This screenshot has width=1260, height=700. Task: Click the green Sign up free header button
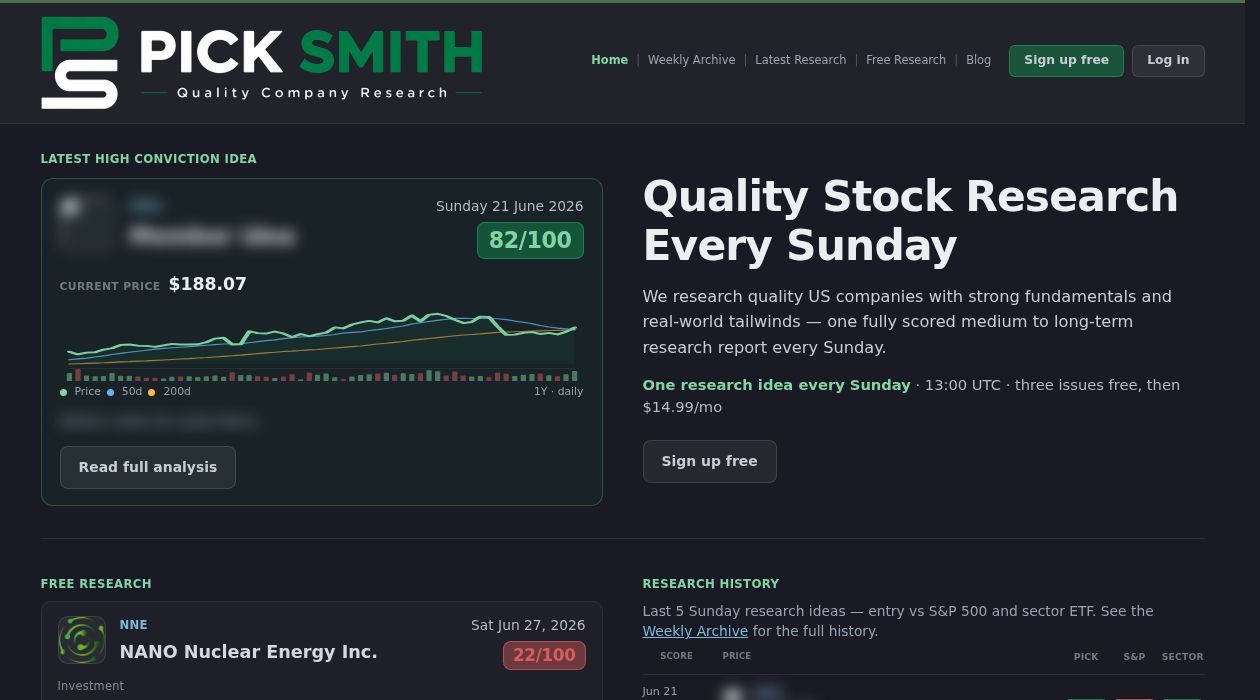click(x=1066, y=61)
